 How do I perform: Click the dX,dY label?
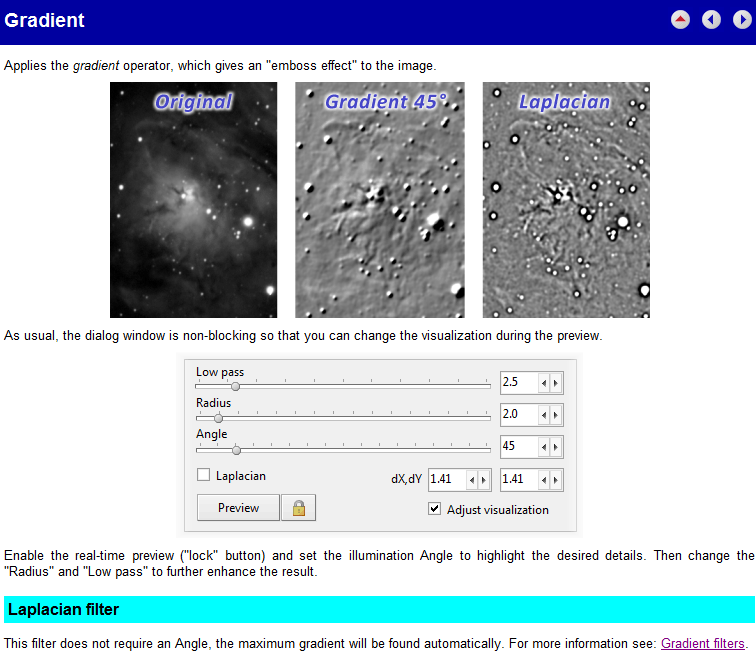point(406,479)
